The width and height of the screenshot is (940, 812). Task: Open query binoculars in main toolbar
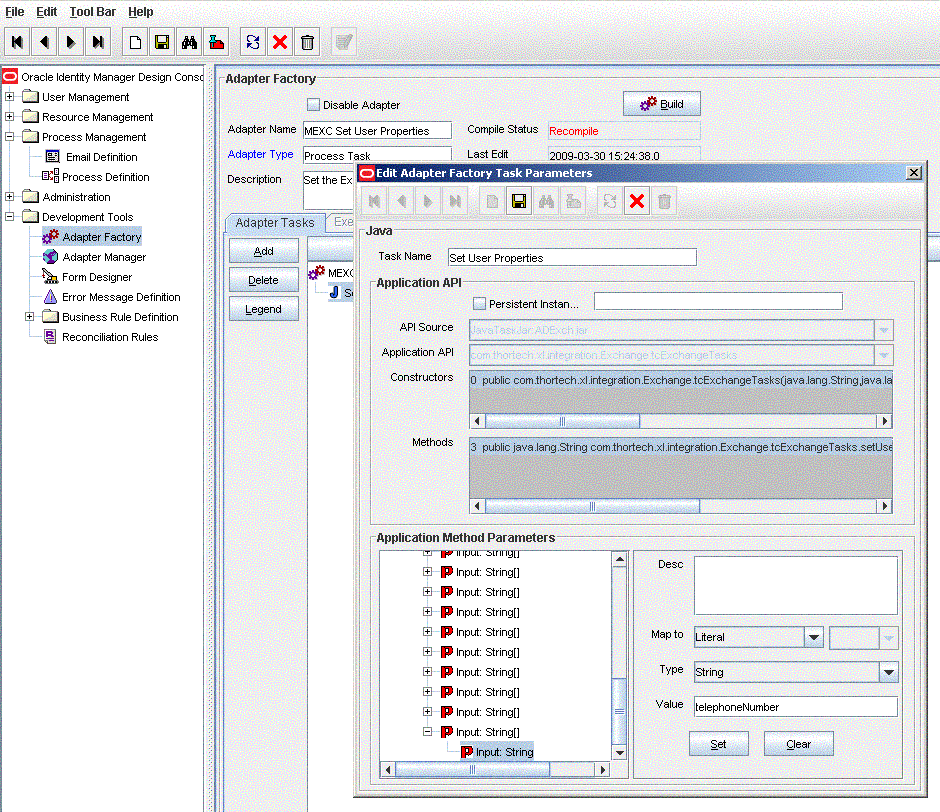tap(189, 42)
